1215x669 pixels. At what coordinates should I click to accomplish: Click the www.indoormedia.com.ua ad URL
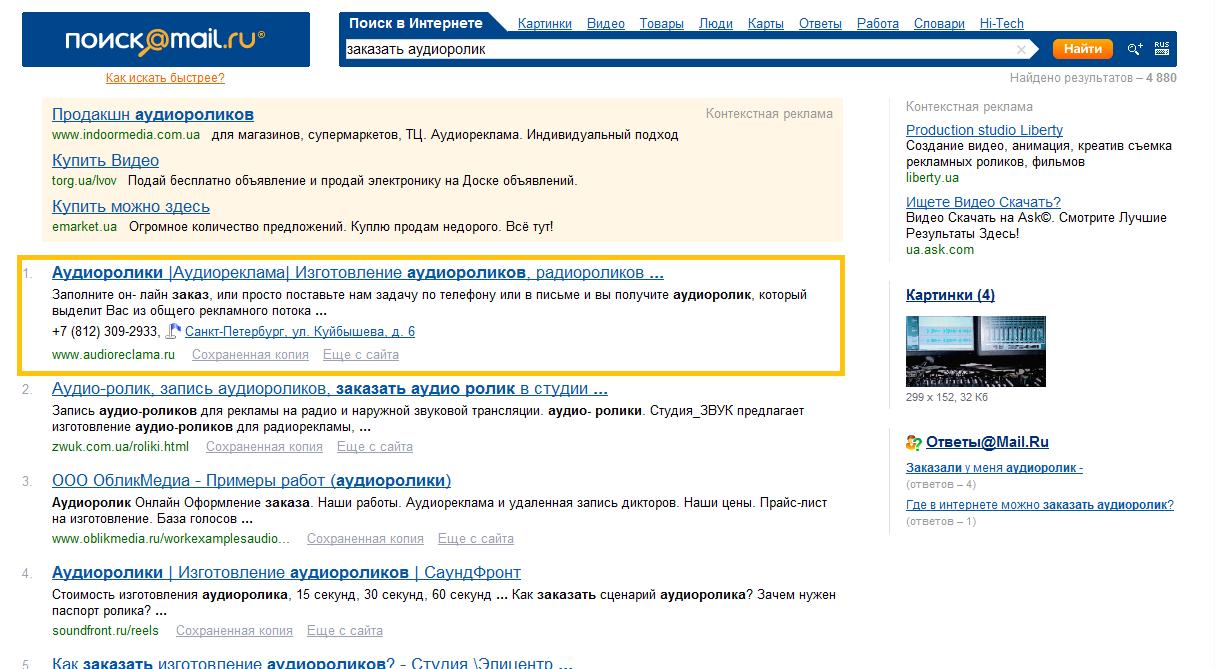coord(125,135)
